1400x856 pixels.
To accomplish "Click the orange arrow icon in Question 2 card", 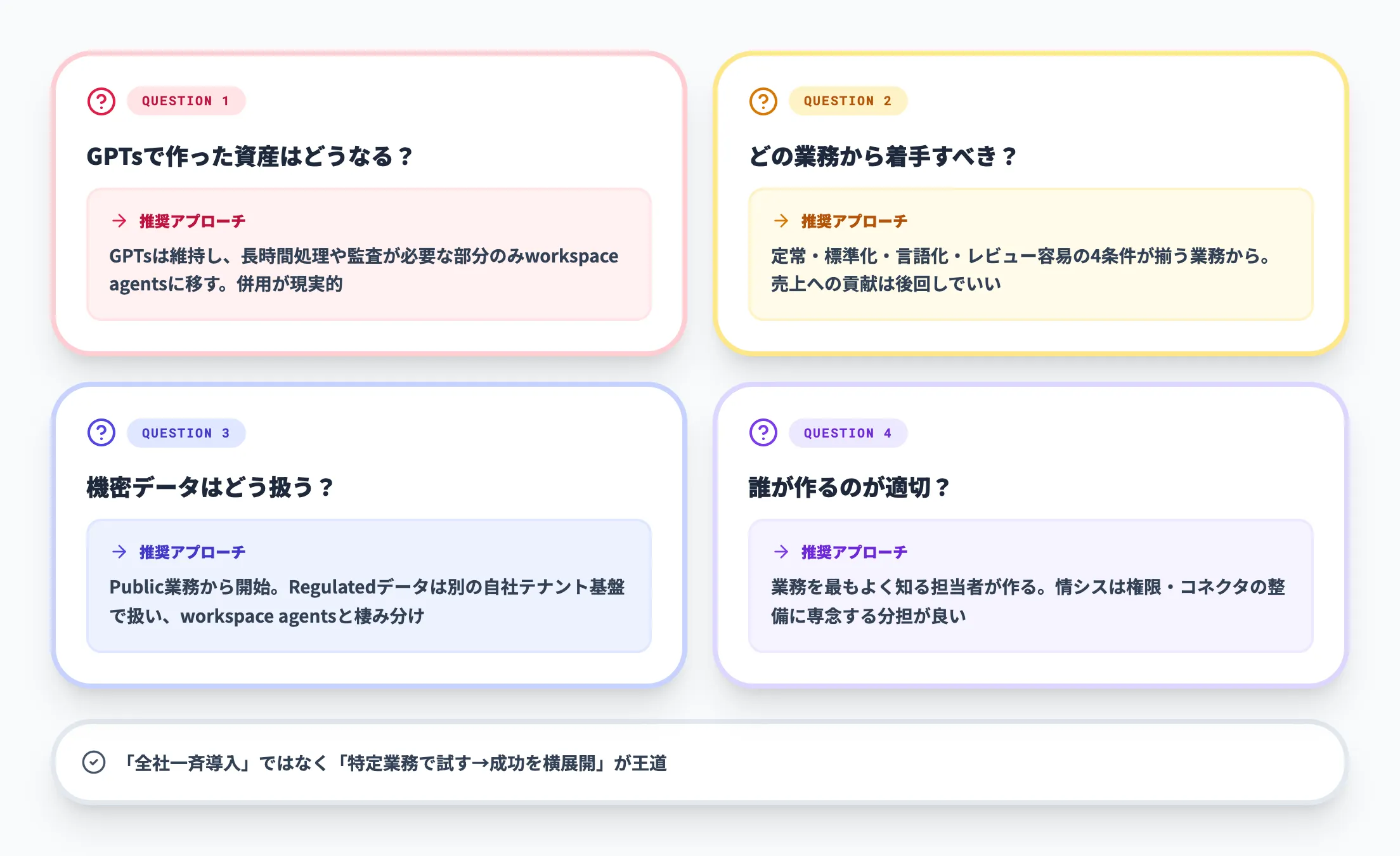I will (780, 221).
